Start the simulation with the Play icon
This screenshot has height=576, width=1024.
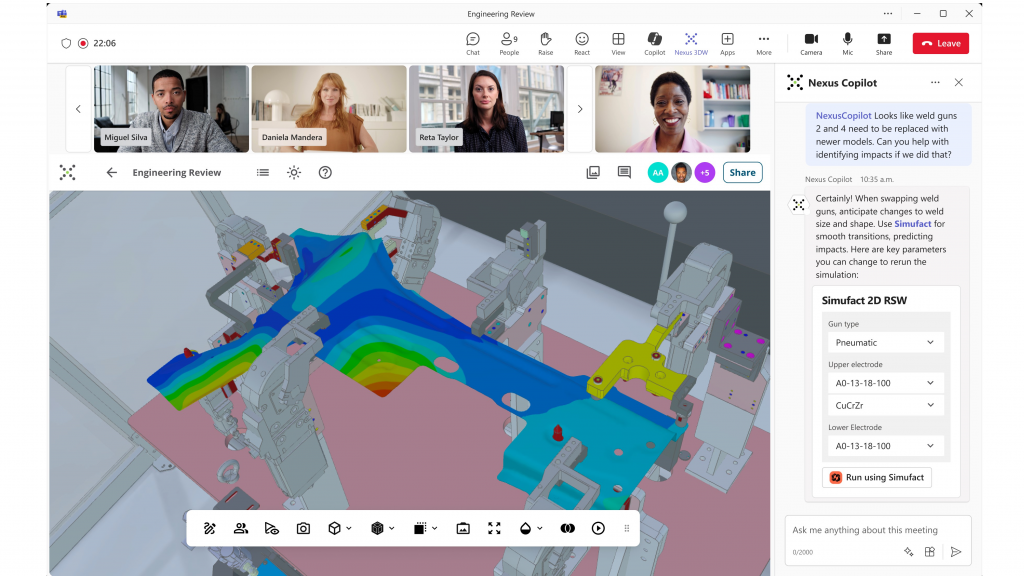tap(598, 528)
